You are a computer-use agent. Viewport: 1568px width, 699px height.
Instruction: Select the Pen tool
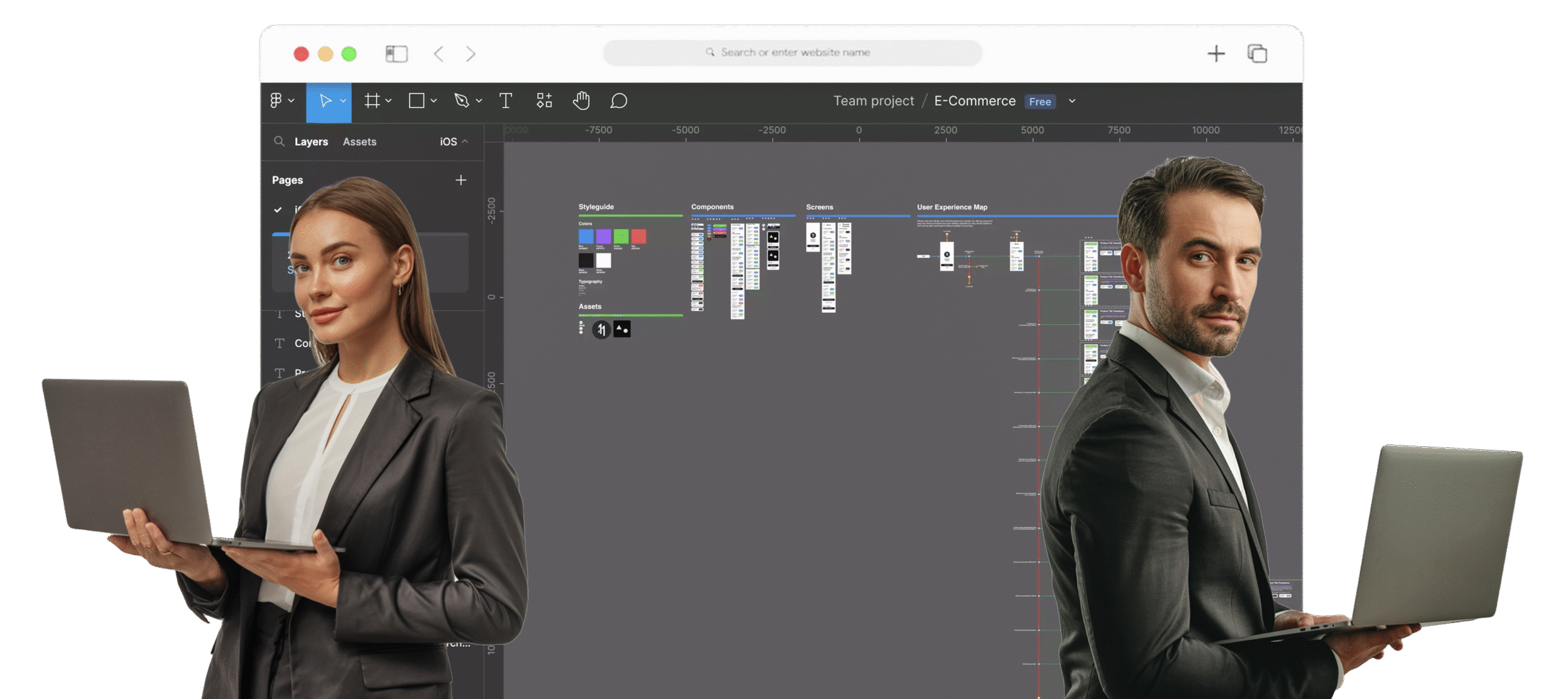click(462, 101)
